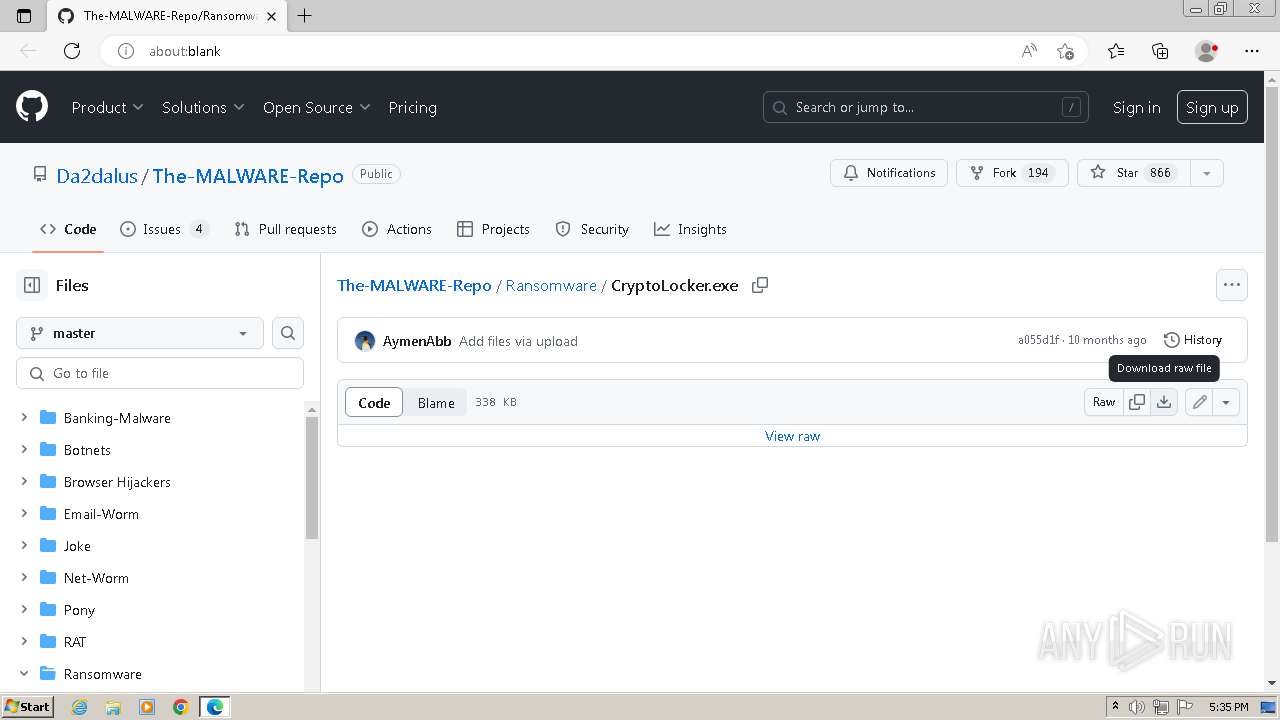Click commit hash a055d1f

1038,340
